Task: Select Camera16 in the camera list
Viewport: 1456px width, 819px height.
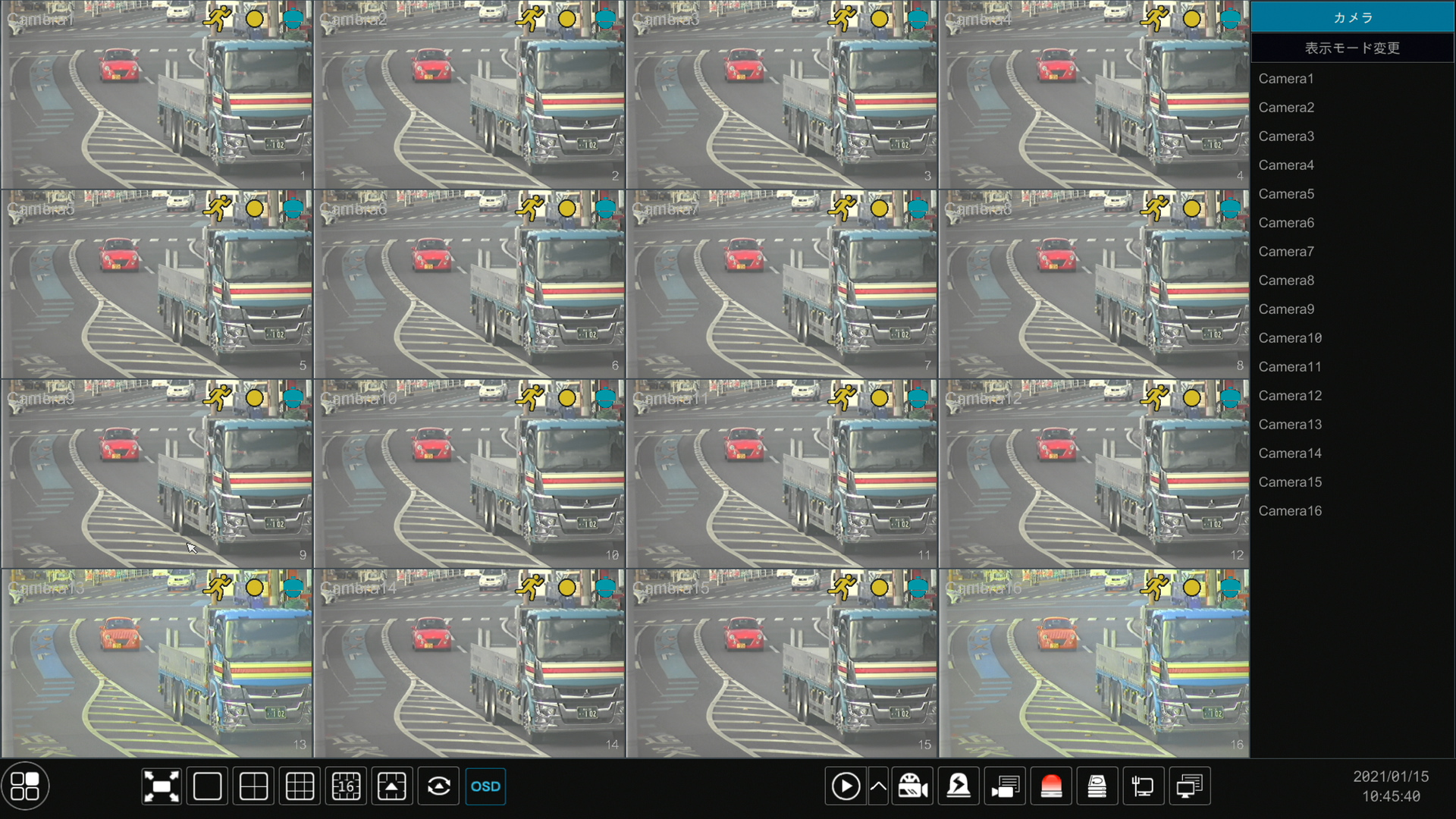Action: point(1353,511)
